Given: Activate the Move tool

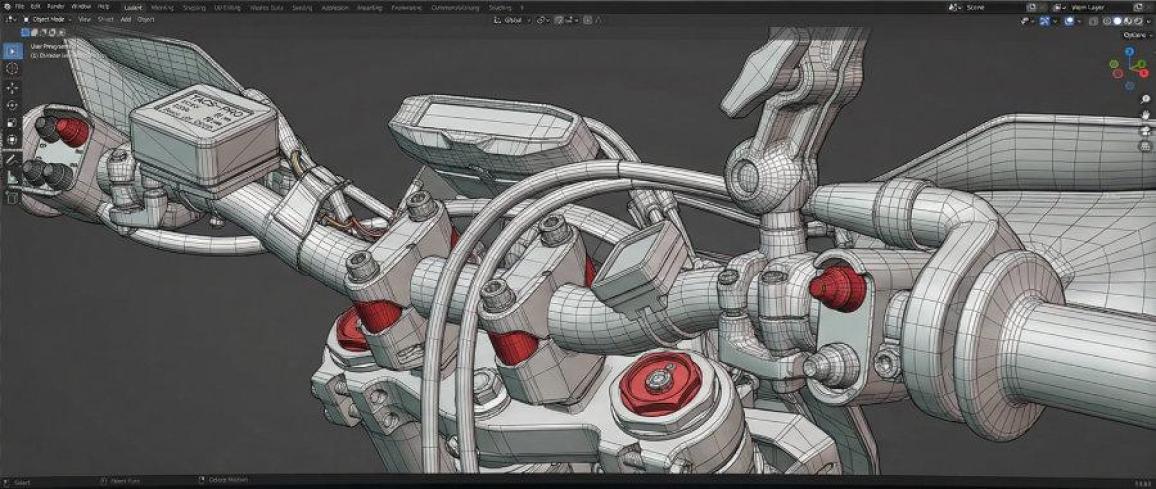Looking at the screenshot, I should tap(12, 87).
